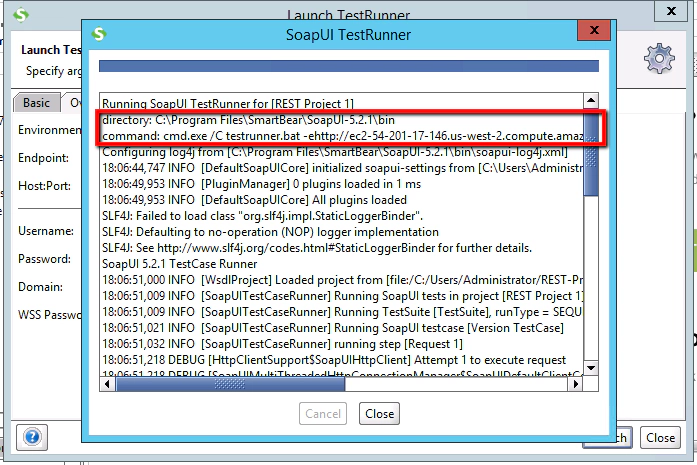The image size is (697, 465).
Task: Select the 'initialized soapui-settings' log line
Action: tap(342, 168)
